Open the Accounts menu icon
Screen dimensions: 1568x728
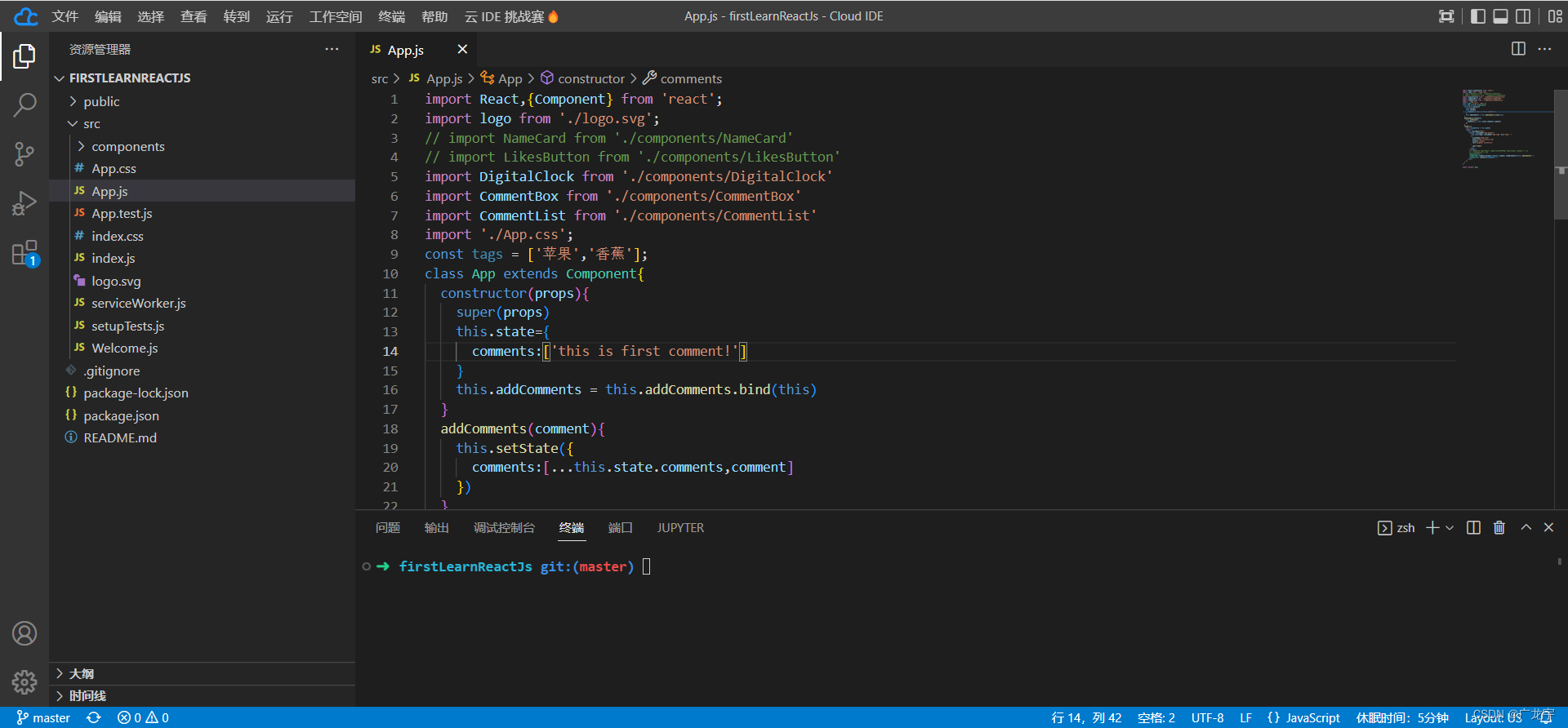pyautogui.click(x=24, y=633)
